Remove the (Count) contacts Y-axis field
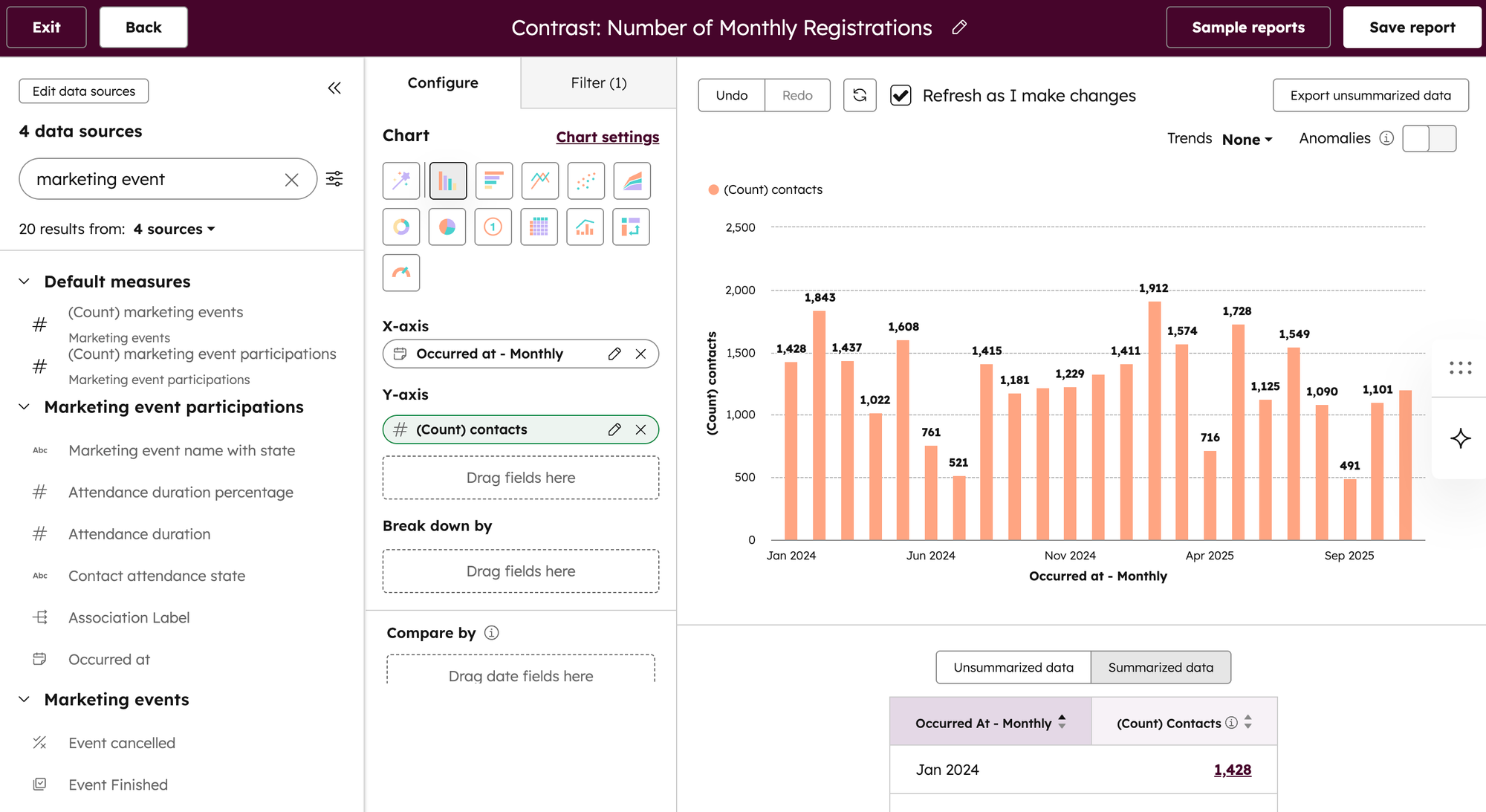 tap(640, 429)
